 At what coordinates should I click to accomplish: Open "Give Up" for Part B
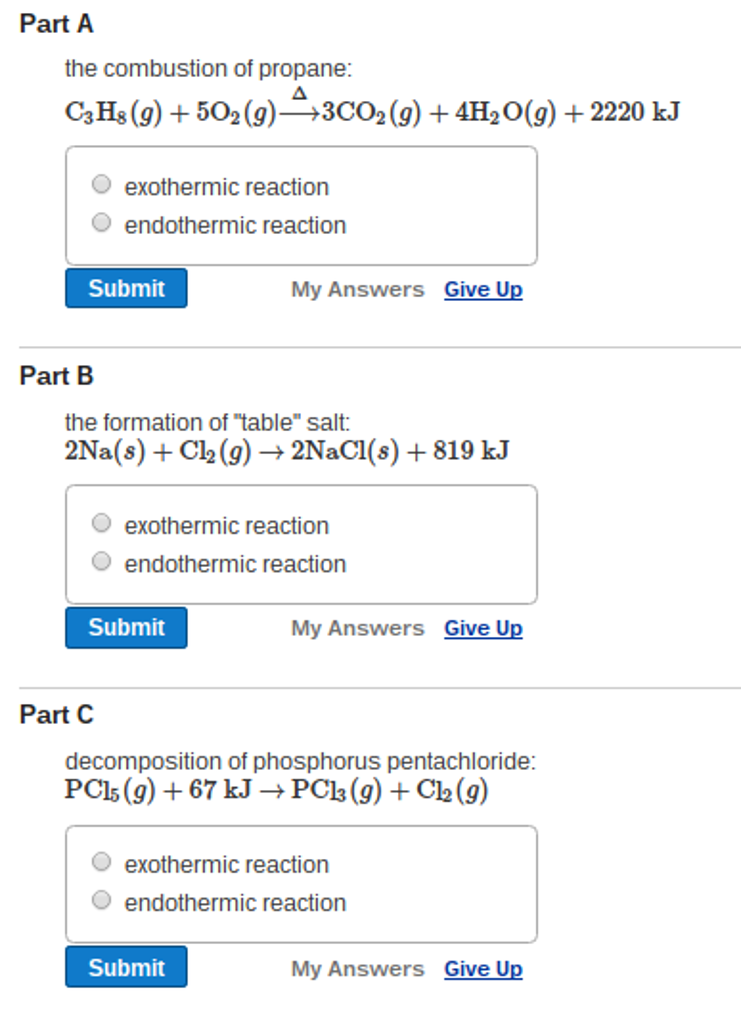482,628
